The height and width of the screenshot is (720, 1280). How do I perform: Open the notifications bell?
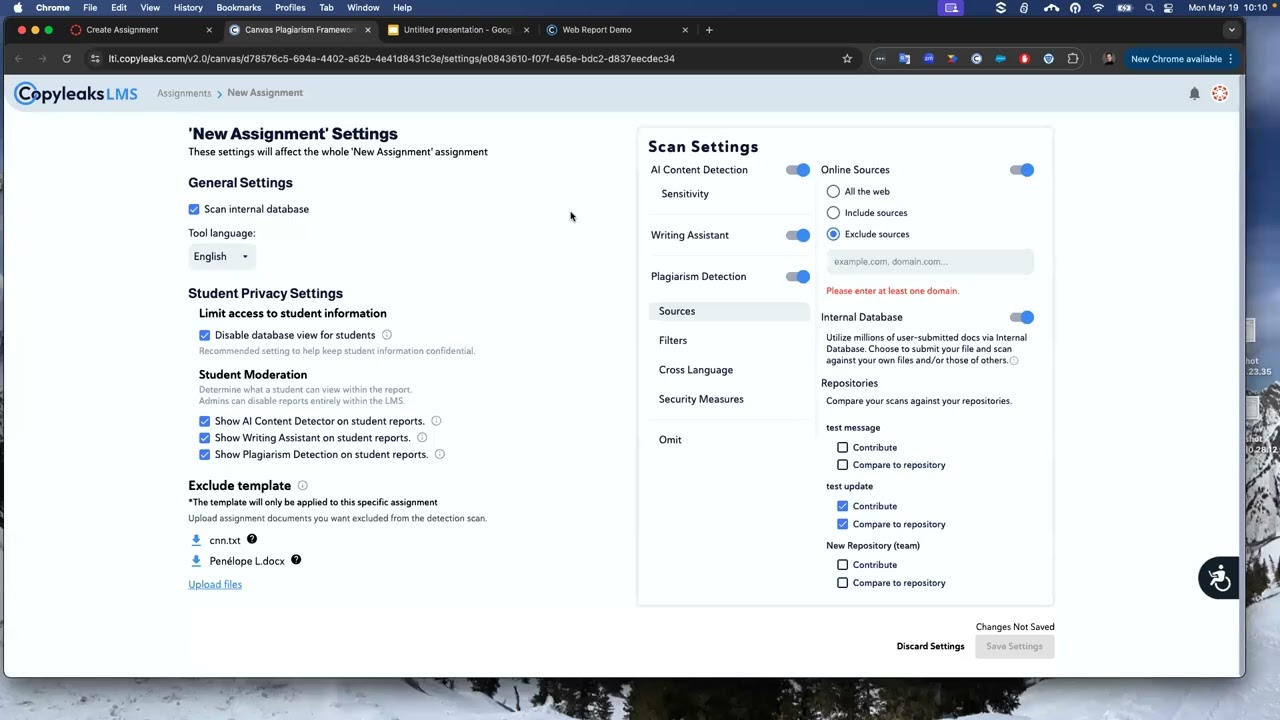point(1194,93)
